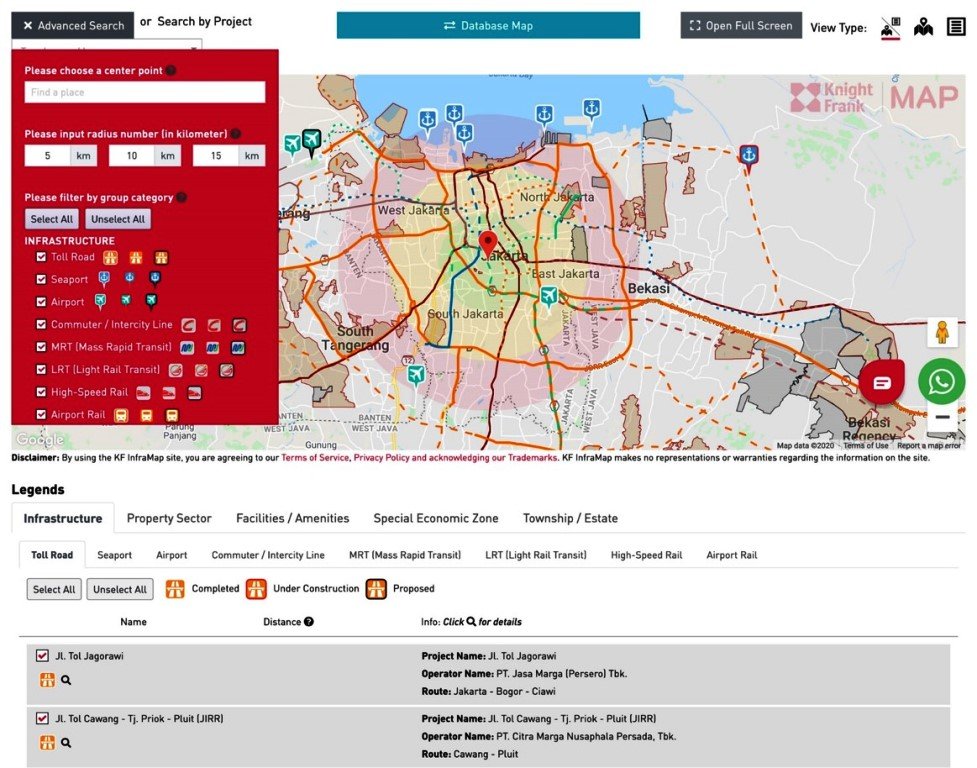Switch to the Facilities / Amenities tab
Viewport: 977px width, 768px height.
(x=292, y=518)
